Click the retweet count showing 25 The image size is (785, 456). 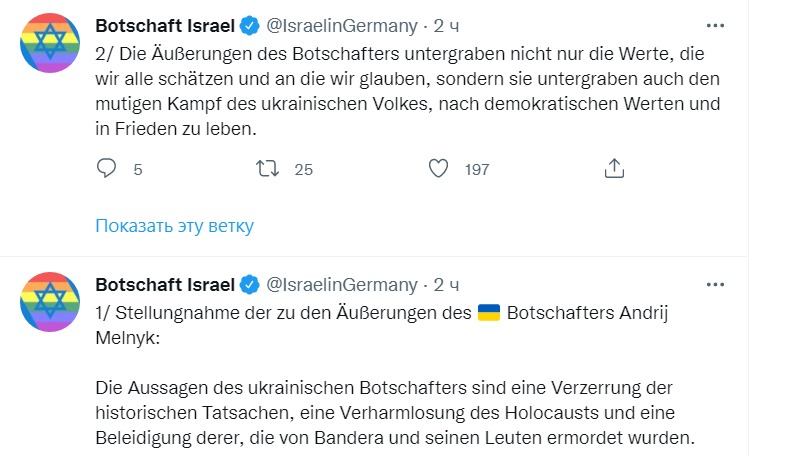pyautogui.click(x=304, y=170)
